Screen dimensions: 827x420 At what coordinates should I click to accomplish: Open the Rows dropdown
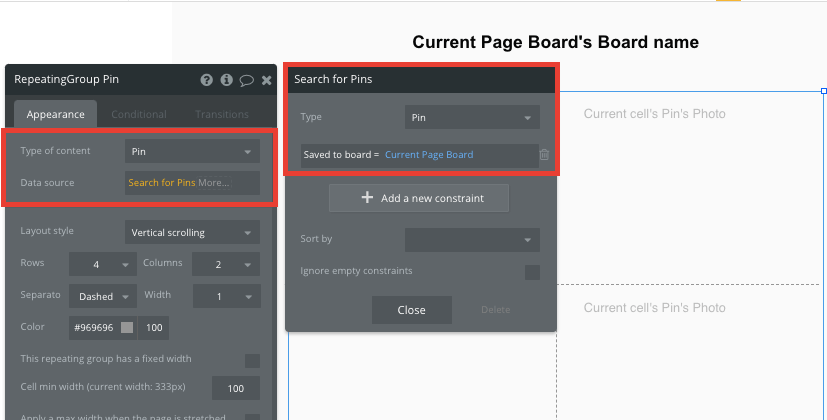point(103,264)
